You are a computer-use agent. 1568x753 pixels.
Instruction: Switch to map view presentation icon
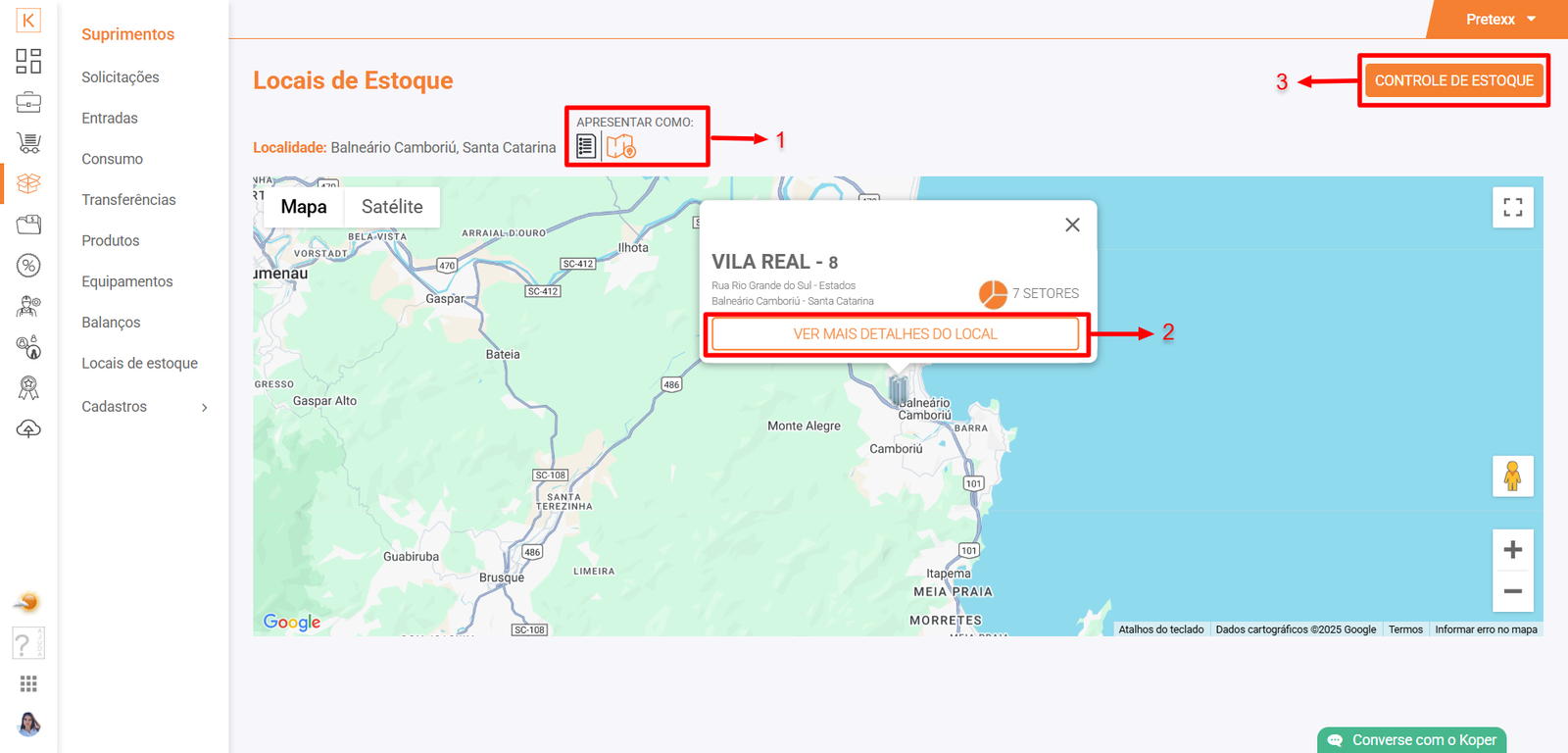[620, 146]
